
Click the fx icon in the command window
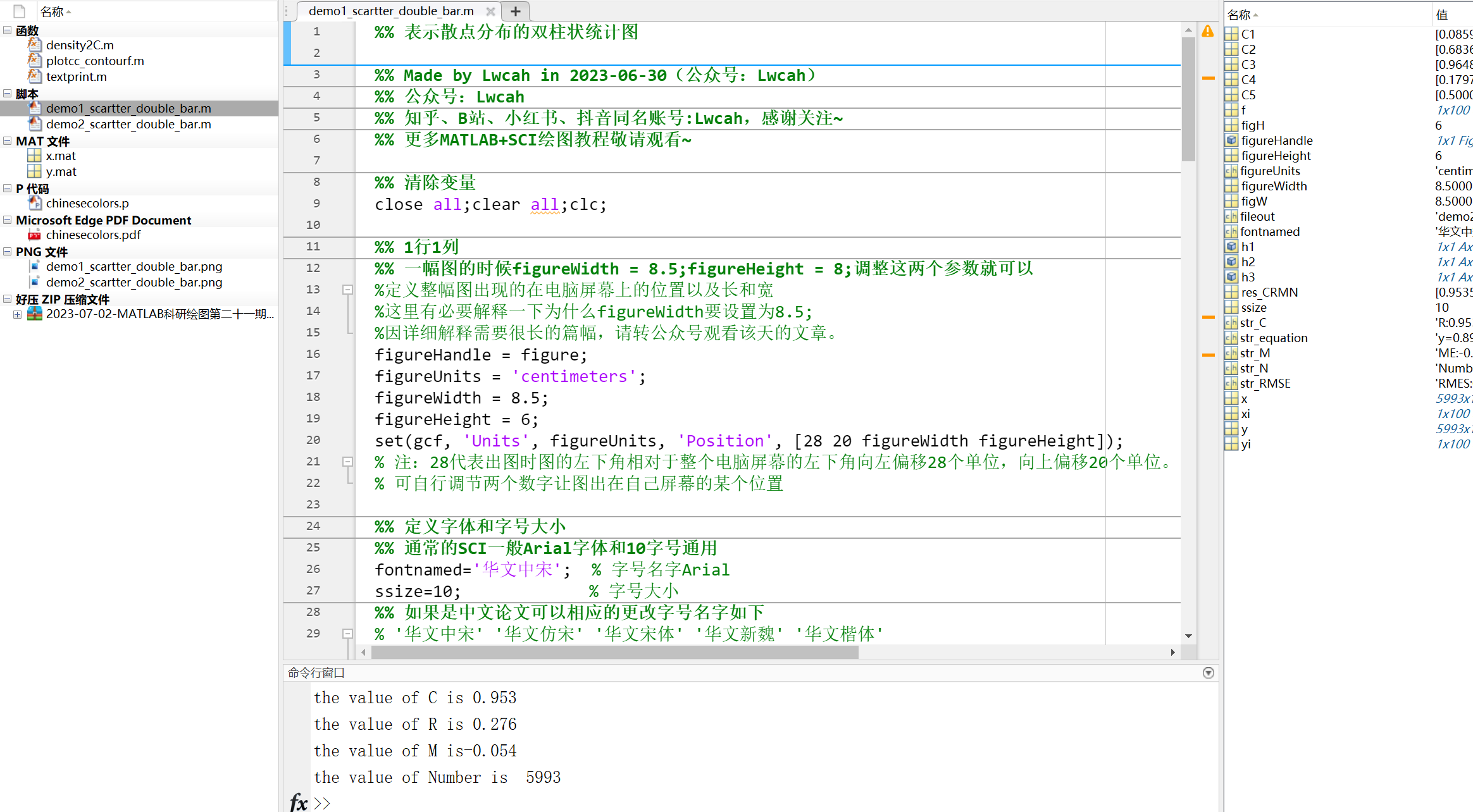(299, 802)
